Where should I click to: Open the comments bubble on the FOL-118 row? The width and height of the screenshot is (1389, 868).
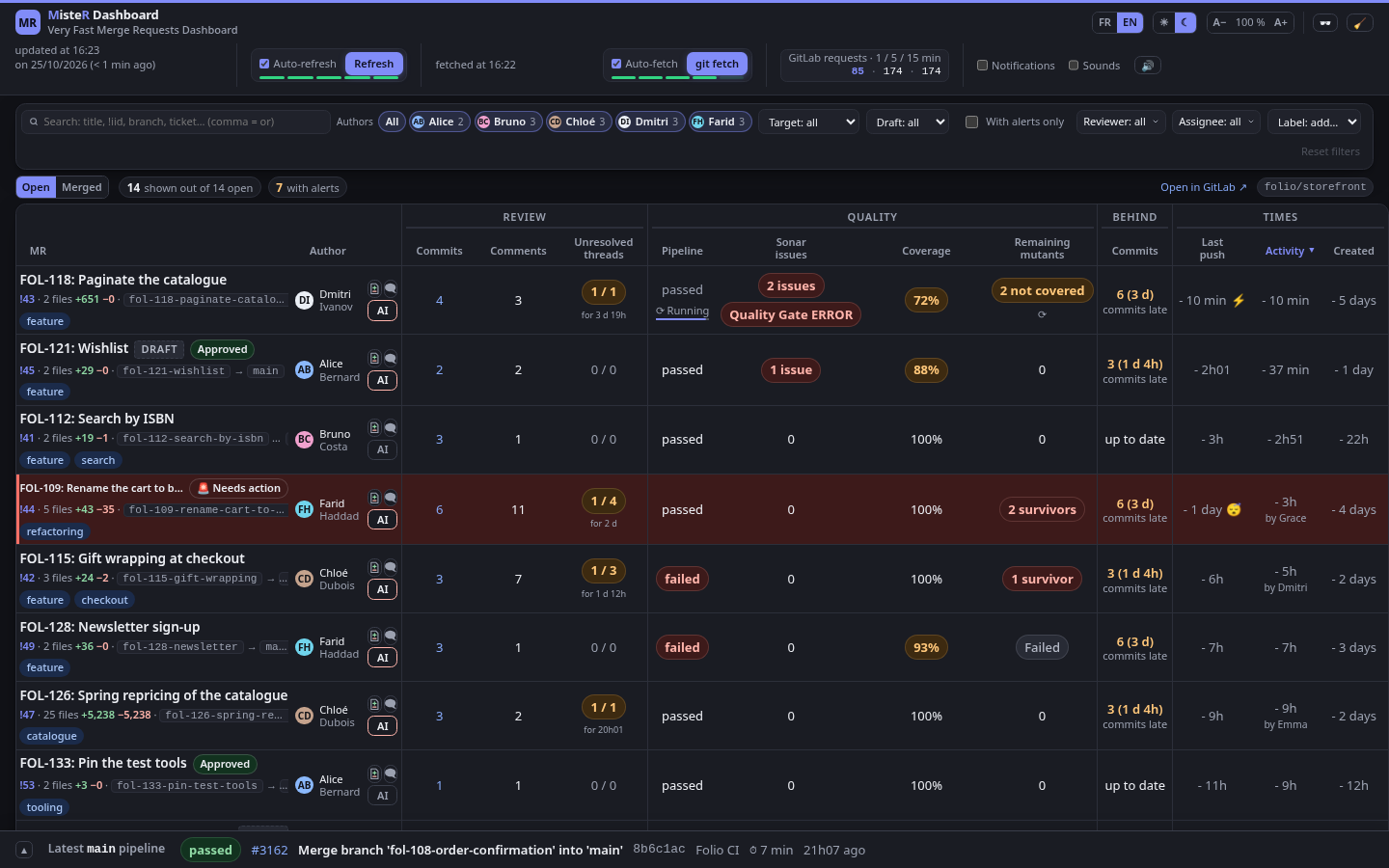click(x=391, y=288)
